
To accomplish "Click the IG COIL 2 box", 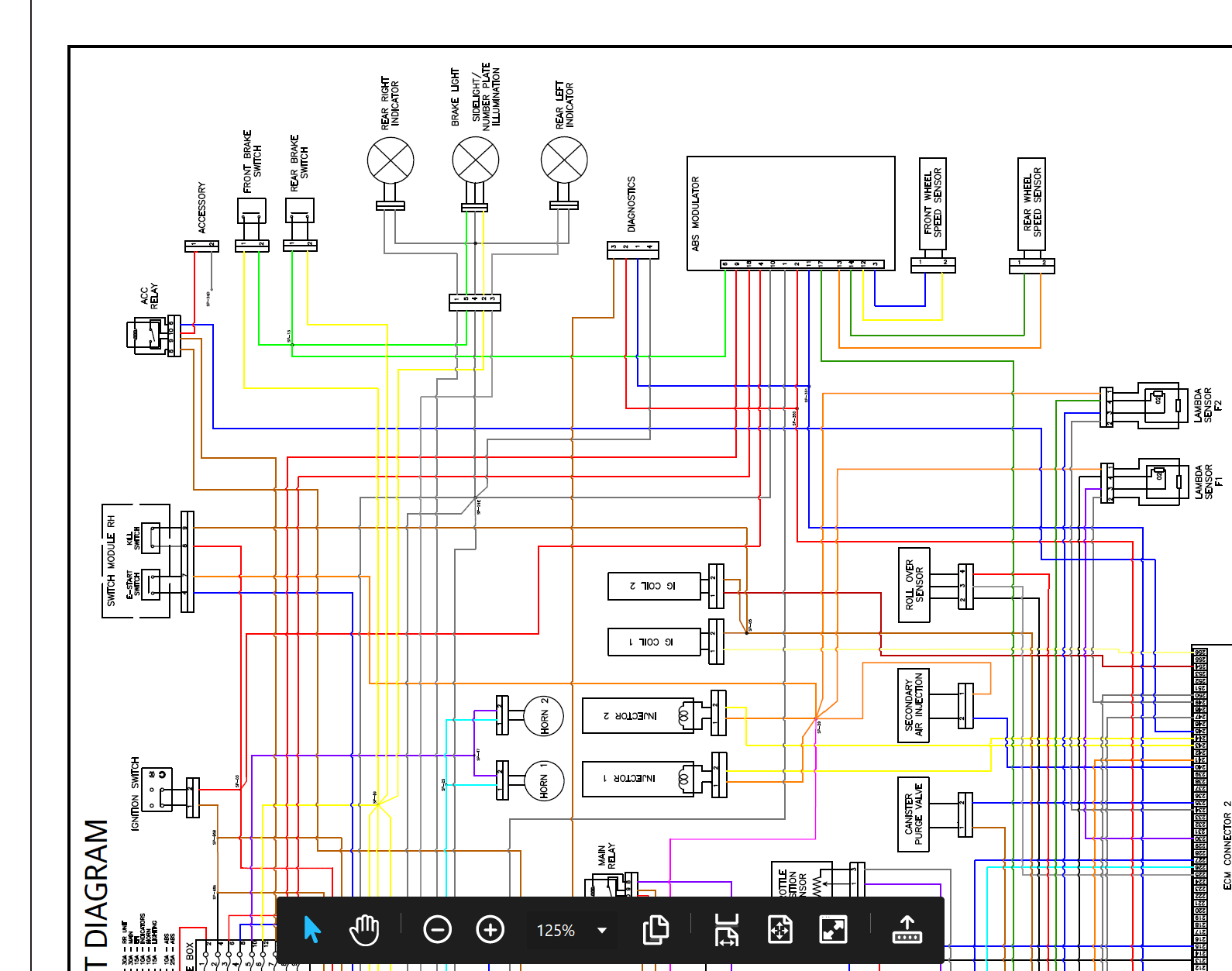I will pyautogui.click(x=654, y=587).
